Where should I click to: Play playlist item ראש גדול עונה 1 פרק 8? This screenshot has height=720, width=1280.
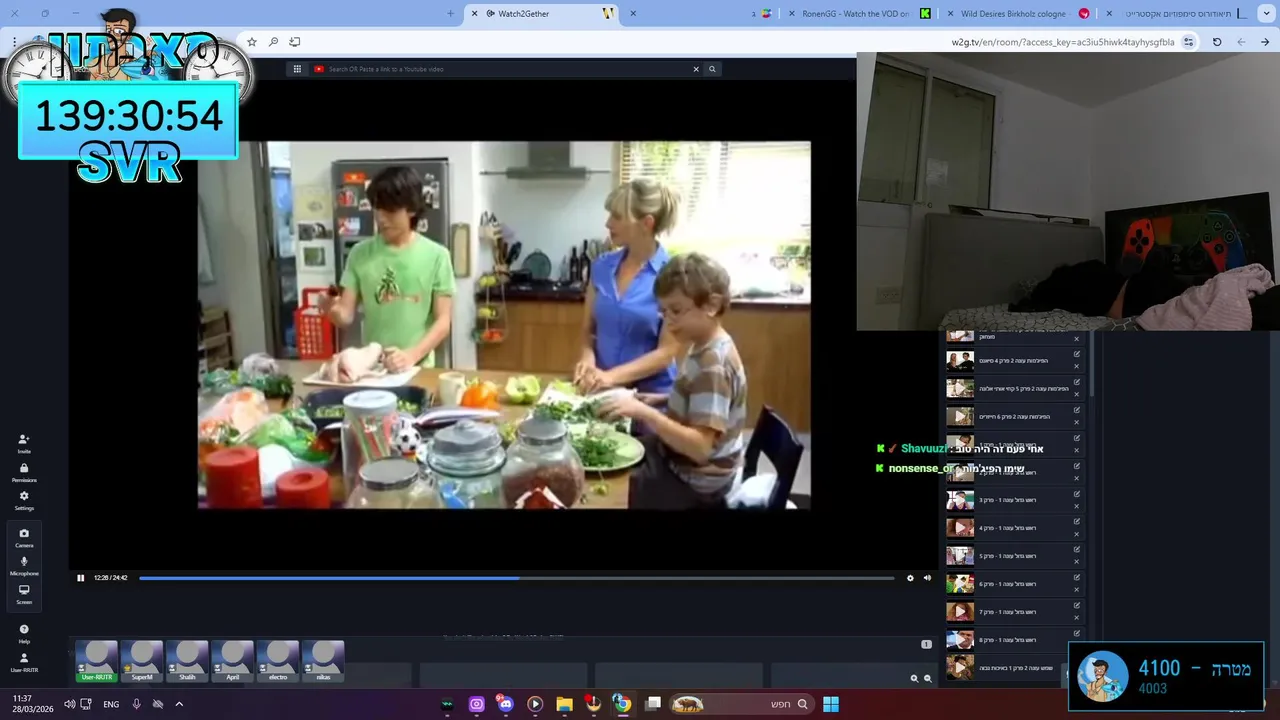click(960, 640)
